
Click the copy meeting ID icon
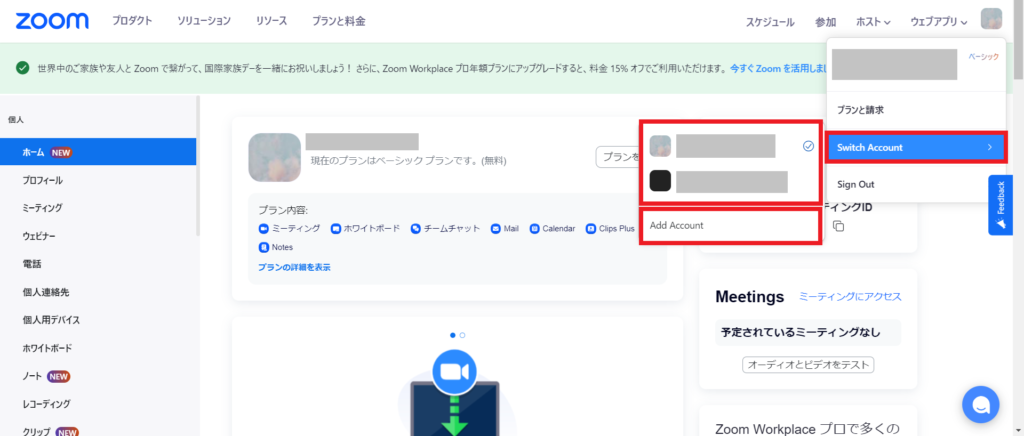839,226
